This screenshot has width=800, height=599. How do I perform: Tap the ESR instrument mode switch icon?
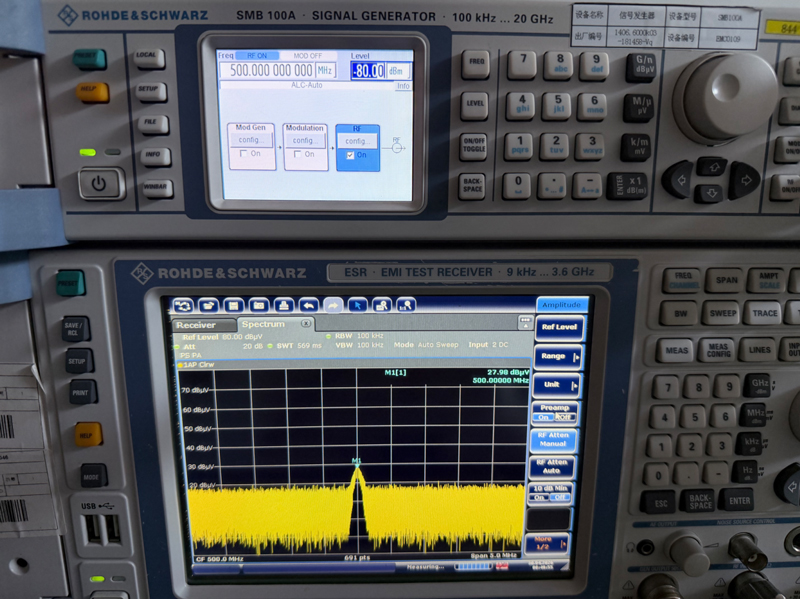[x=184, y=305]
